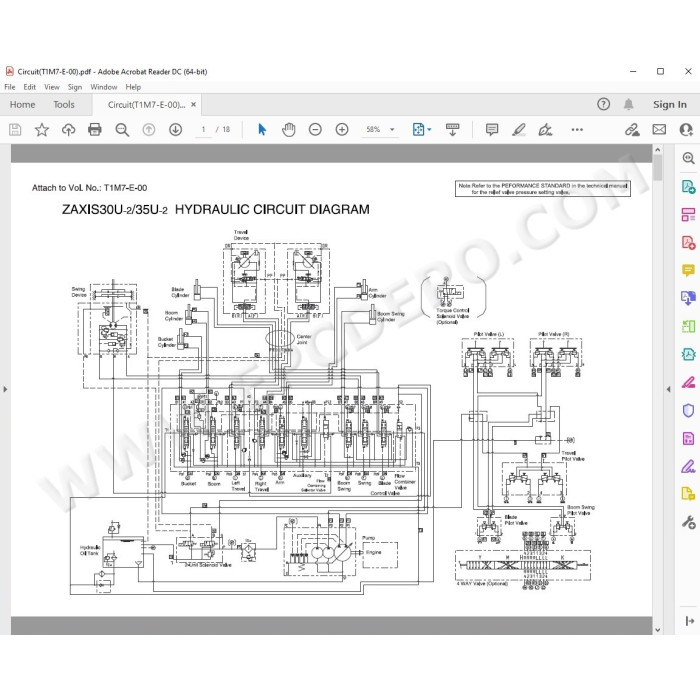Go to the next page with the down arrow
The height and width of the screenshot is (700, 700).
(x=175, y=130)
